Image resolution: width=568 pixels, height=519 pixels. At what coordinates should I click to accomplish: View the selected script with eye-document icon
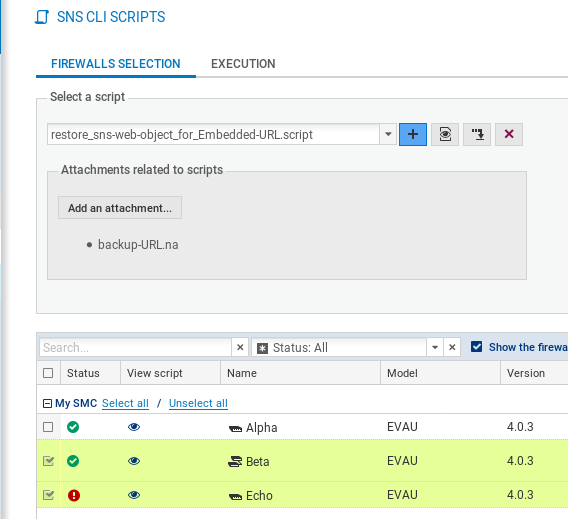(445, 134)
